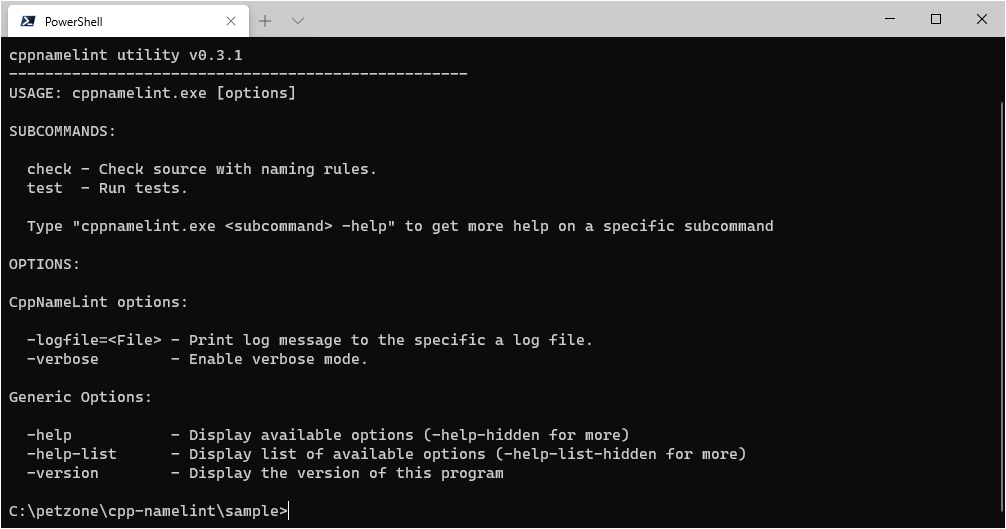Click the 'check' subcommand text

click(49, 169)
